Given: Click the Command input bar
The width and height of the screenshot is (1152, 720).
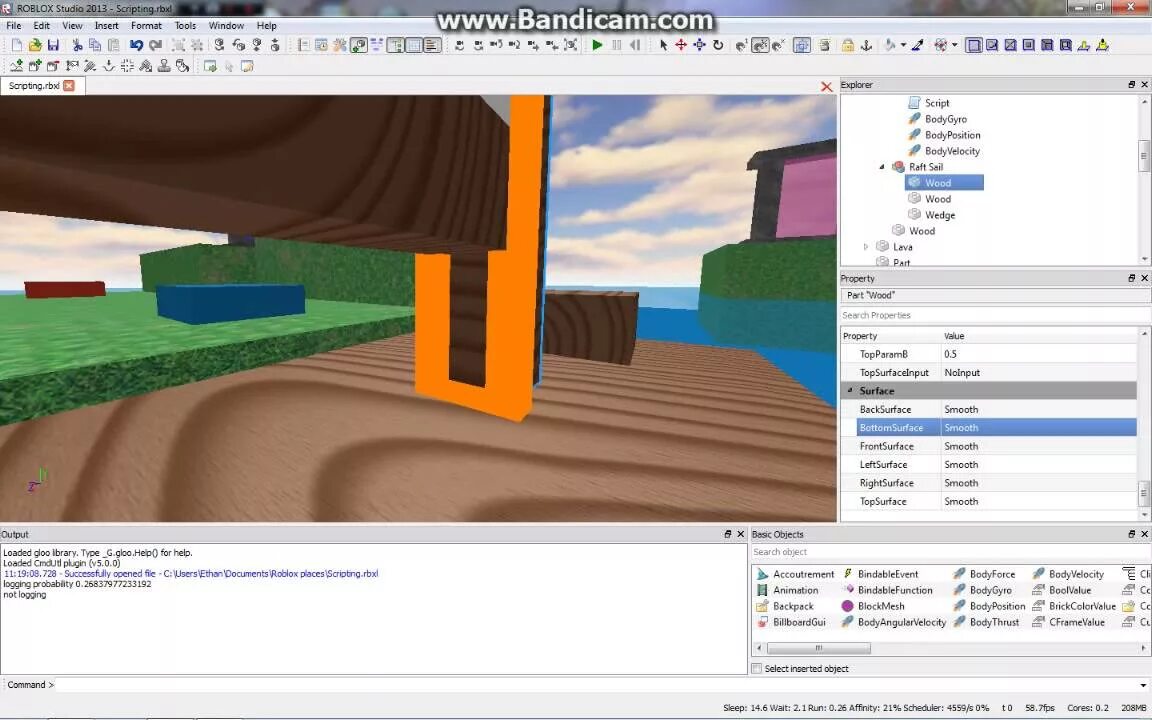Looking at the screenshot, I should 597,685.
